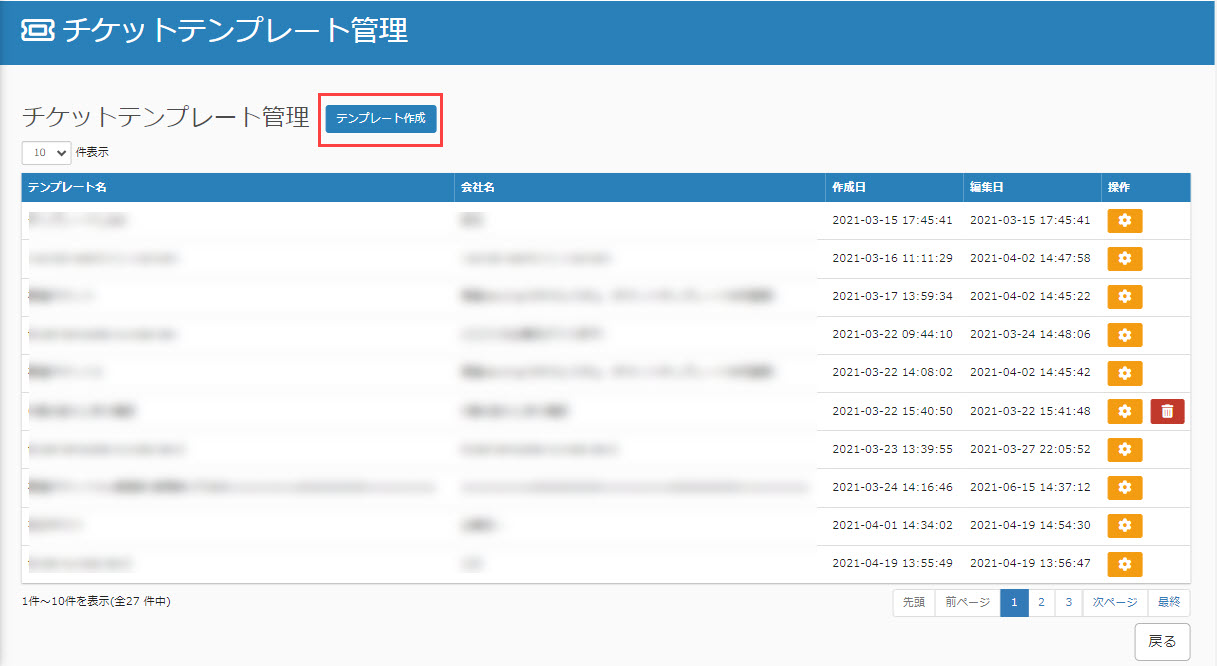Click 次ページ to view next page
This screenshot has height=666, width=1217.
[1114, 603]
